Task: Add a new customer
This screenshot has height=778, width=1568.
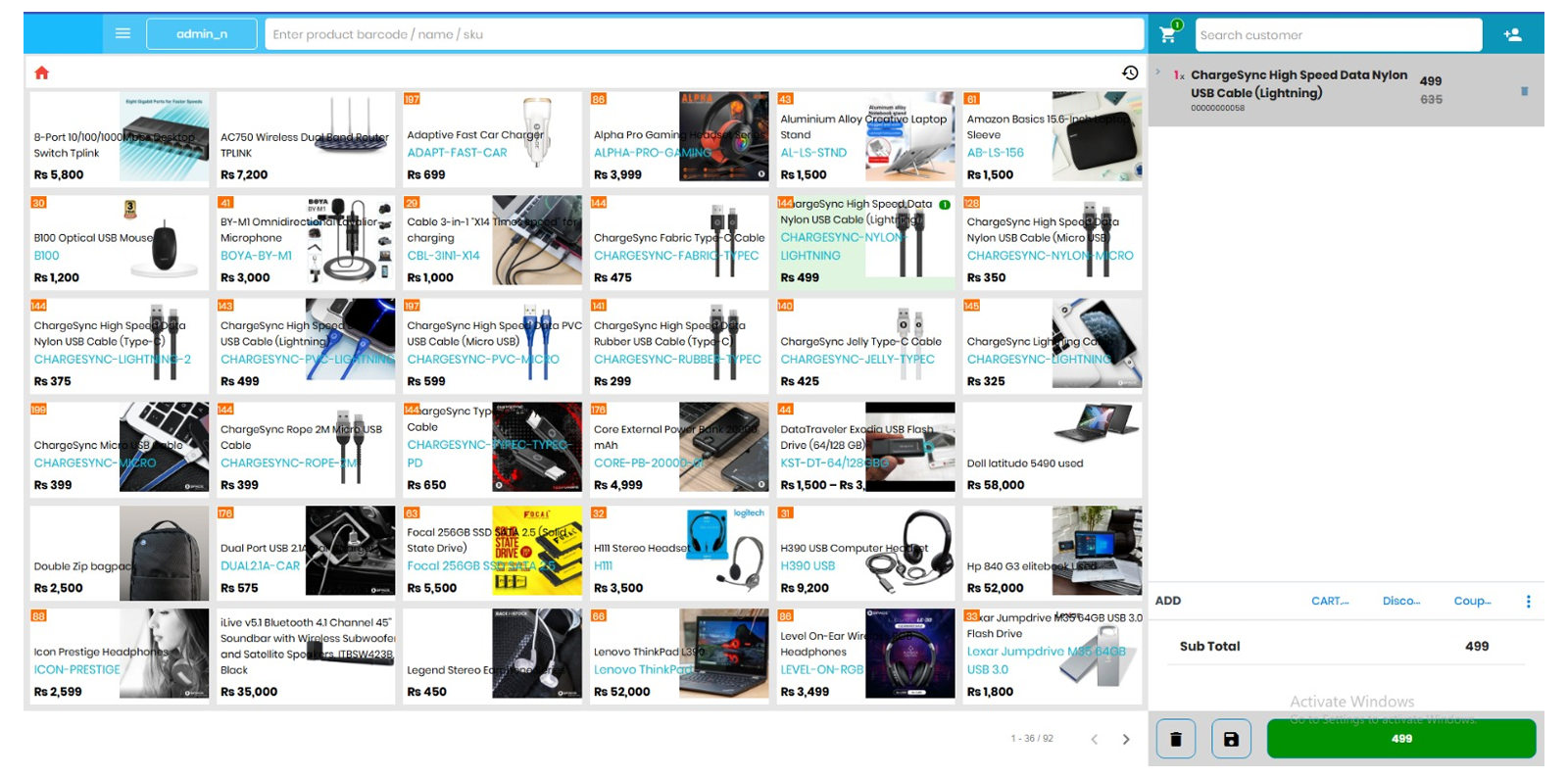Action: pos(1512,34)
